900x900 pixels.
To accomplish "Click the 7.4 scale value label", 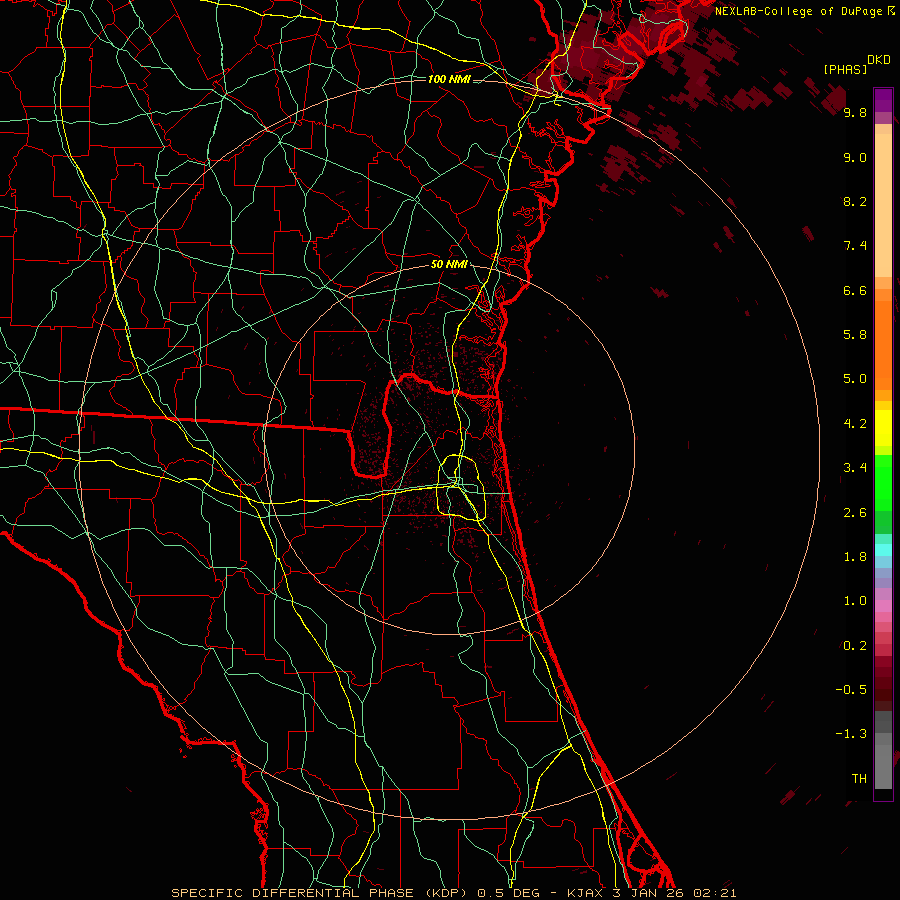I will (x=855, y=246).
